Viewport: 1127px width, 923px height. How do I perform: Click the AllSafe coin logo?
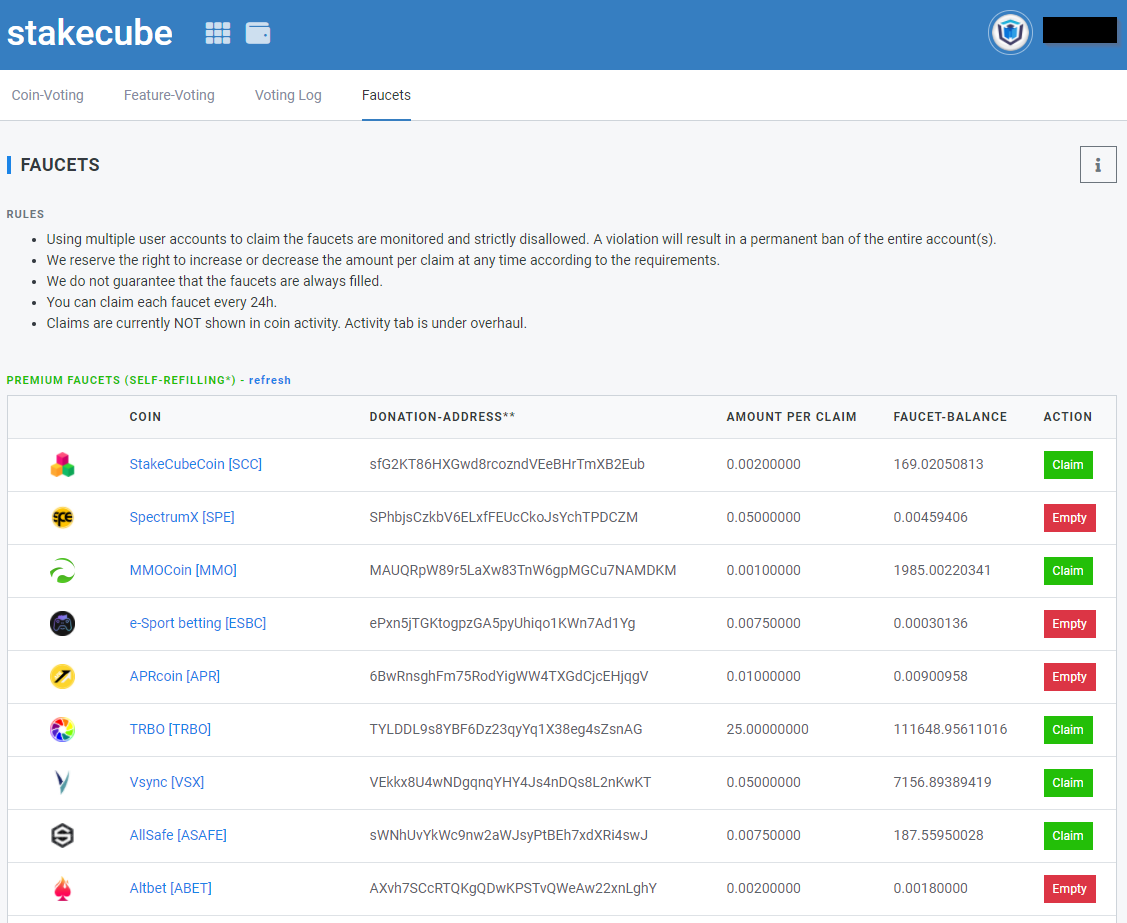(x=63, y=835)
